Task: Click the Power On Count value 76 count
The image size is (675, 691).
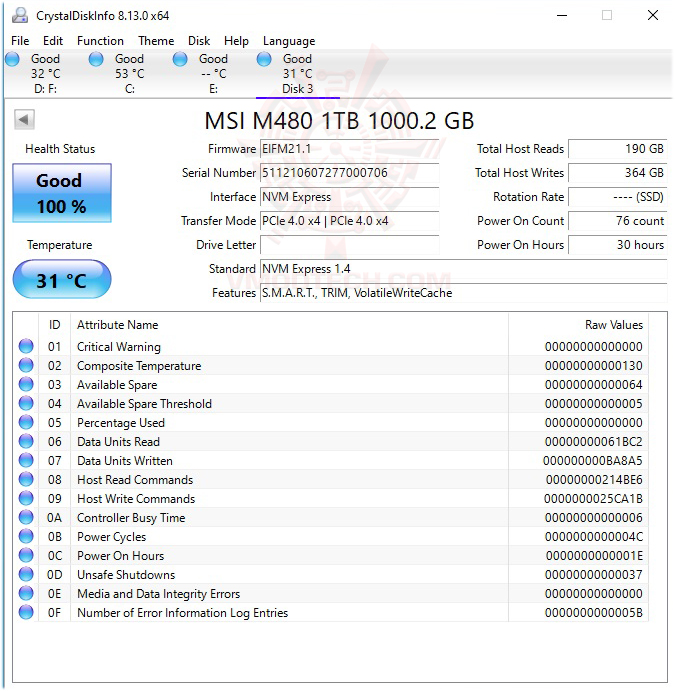Action: [617, 221]
